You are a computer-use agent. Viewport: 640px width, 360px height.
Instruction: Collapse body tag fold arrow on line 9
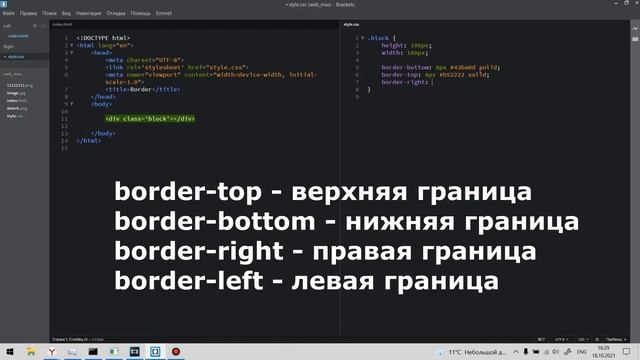click(x=72, y=104)
